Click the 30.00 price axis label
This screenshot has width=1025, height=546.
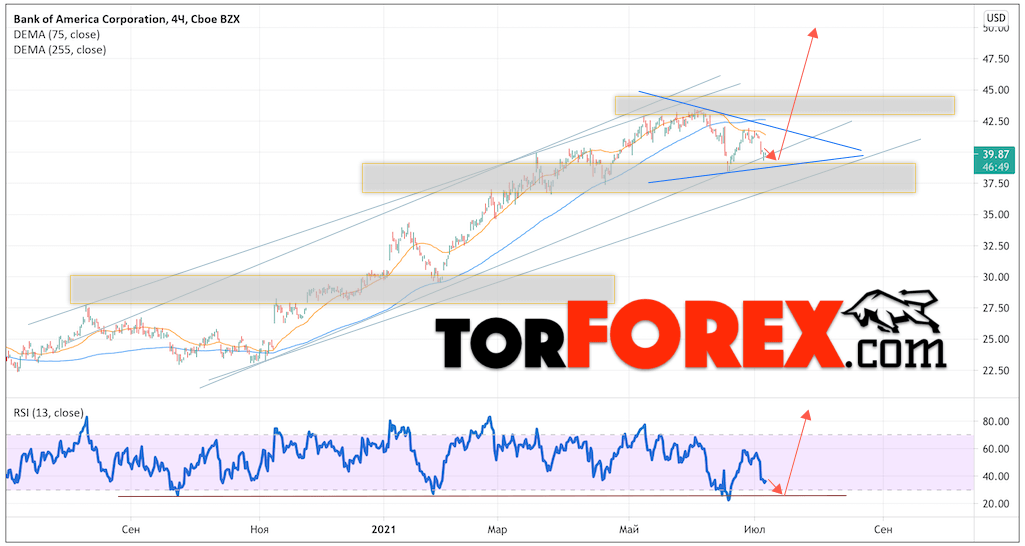click(x=996, y=277)
